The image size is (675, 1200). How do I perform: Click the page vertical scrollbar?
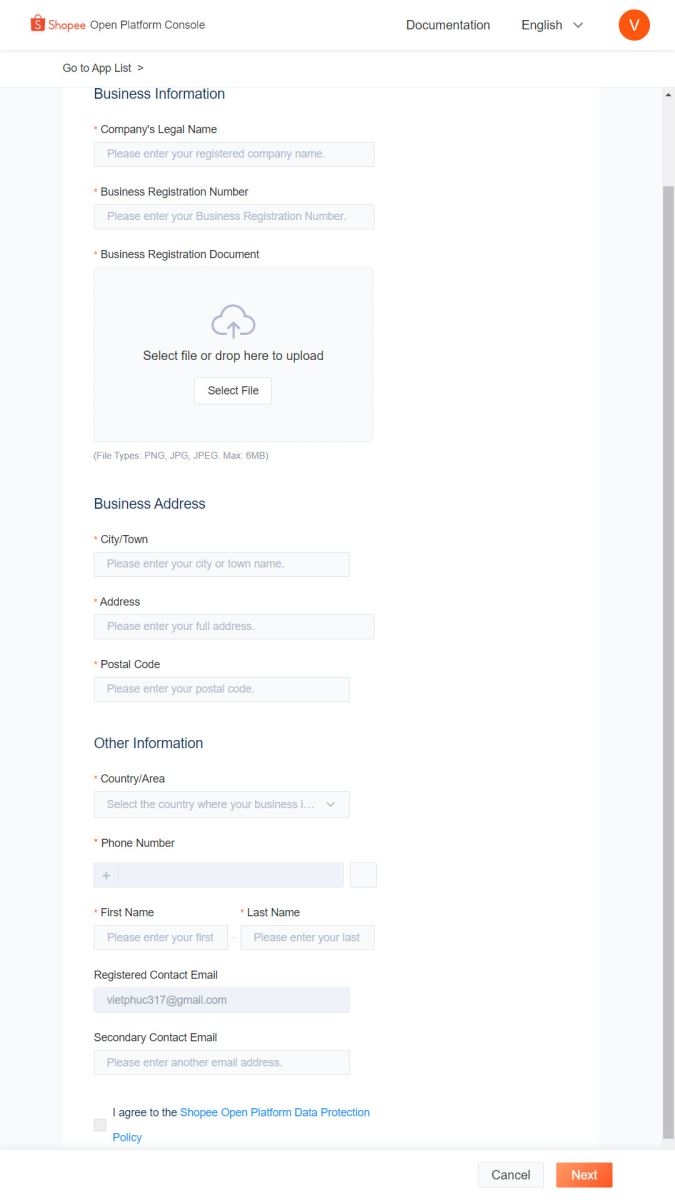(668, 600)
